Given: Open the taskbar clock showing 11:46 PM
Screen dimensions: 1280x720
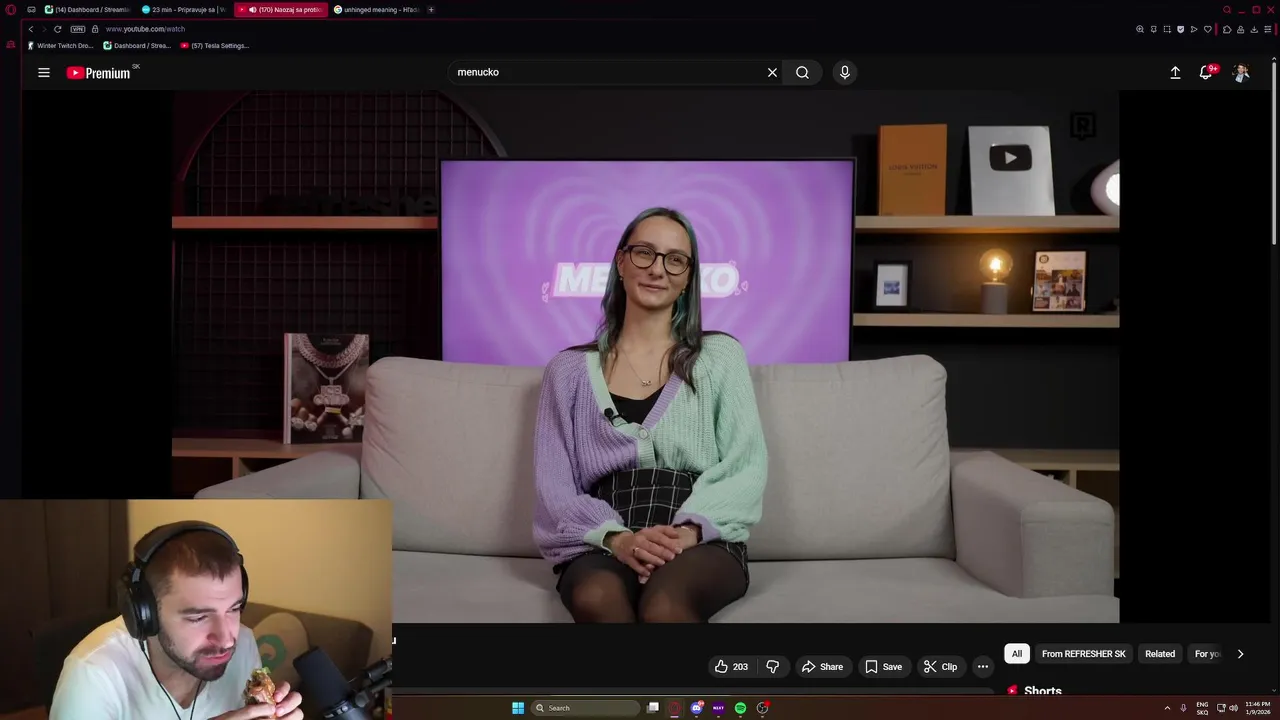Looking at the screenshot, I should click(1257, 708).
